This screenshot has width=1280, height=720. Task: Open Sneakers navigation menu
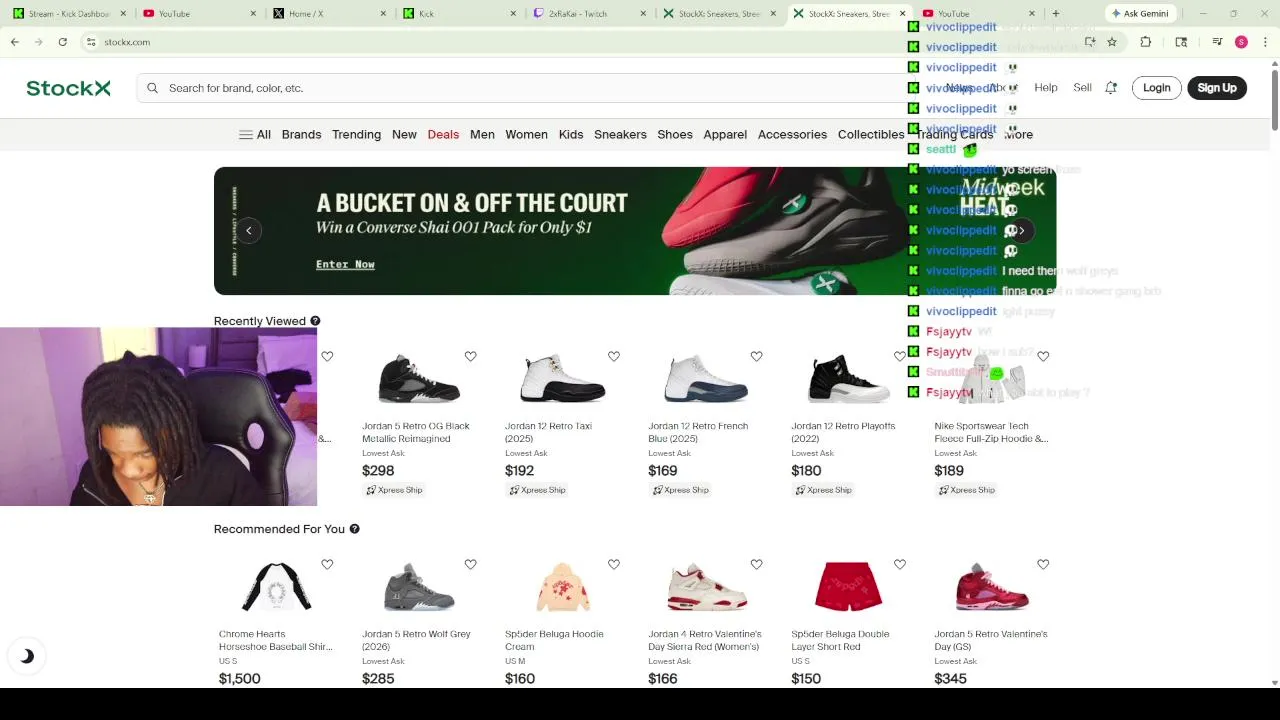click(x=620, y=134)
